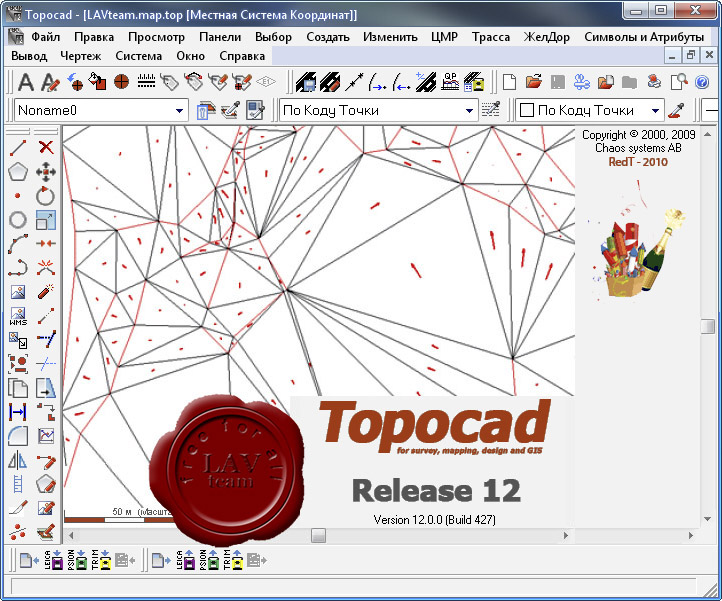Click the print preview magnifier icon
The height and width of the screenshot is (601, 722).
point(679,82)
